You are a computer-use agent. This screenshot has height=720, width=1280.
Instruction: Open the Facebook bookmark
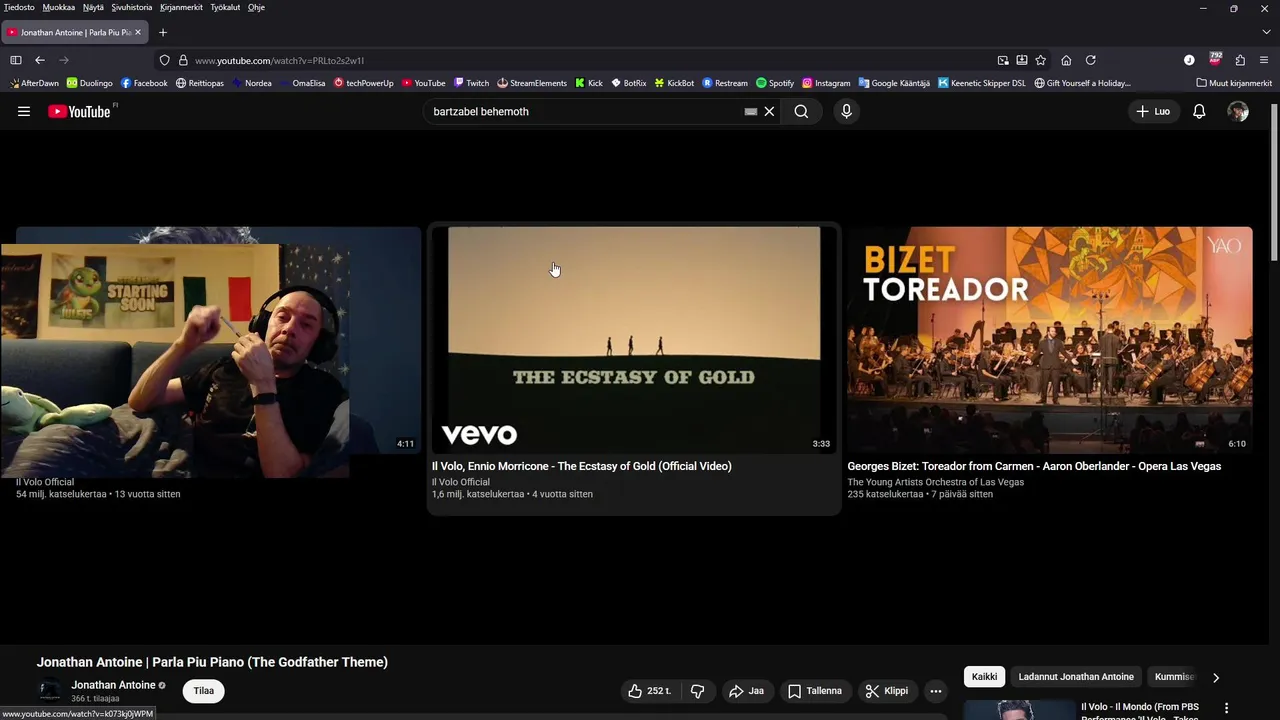point(144,83)
